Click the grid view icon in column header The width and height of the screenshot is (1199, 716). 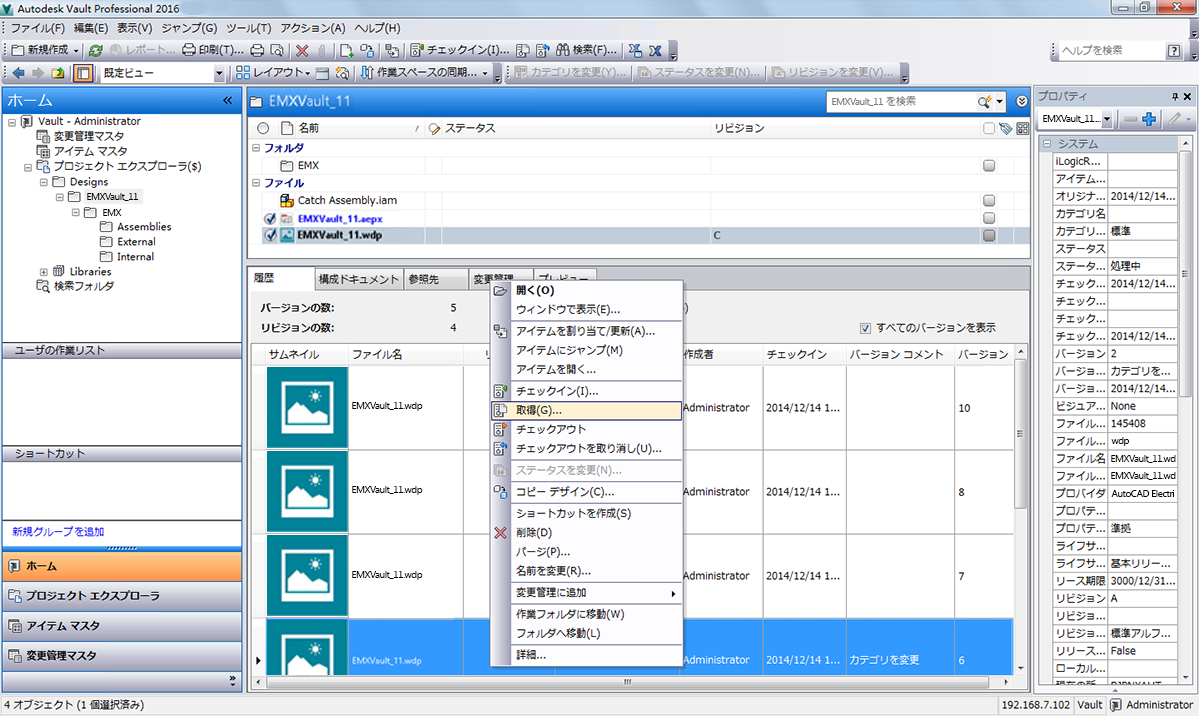click(1022, 129)
